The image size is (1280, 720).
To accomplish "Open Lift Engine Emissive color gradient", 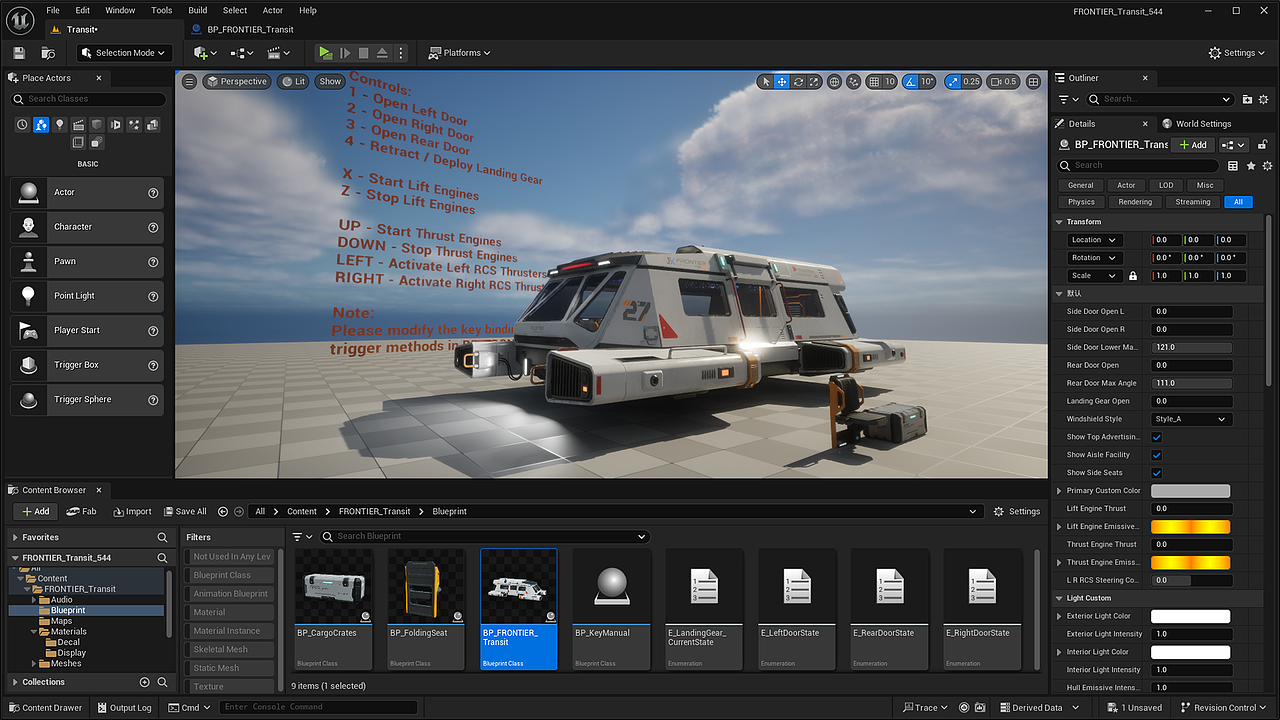I will point(1190,527).
